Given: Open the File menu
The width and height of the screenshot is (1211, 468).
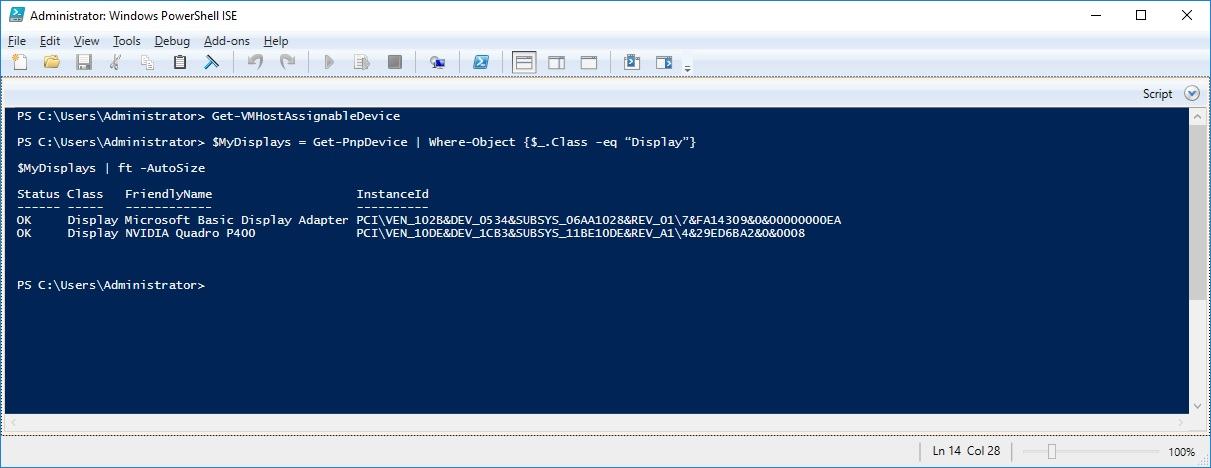Looking at the screenshot, I should (x=16, y=41).
